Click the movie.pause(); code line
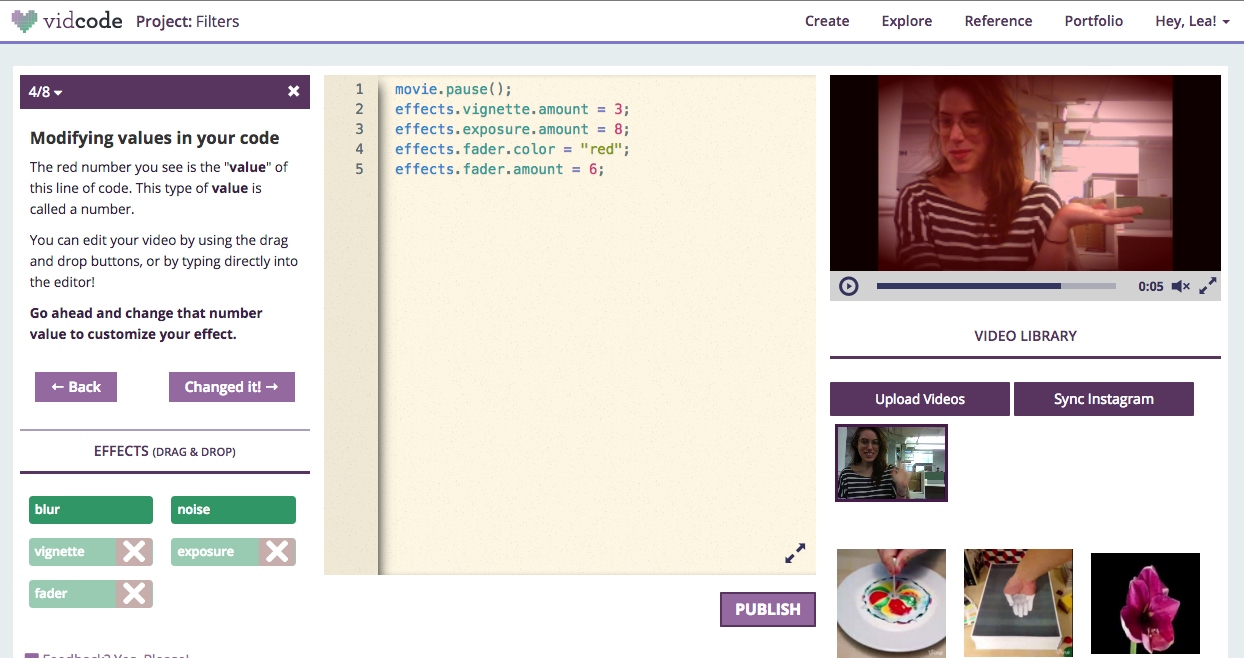 [453, 89]
